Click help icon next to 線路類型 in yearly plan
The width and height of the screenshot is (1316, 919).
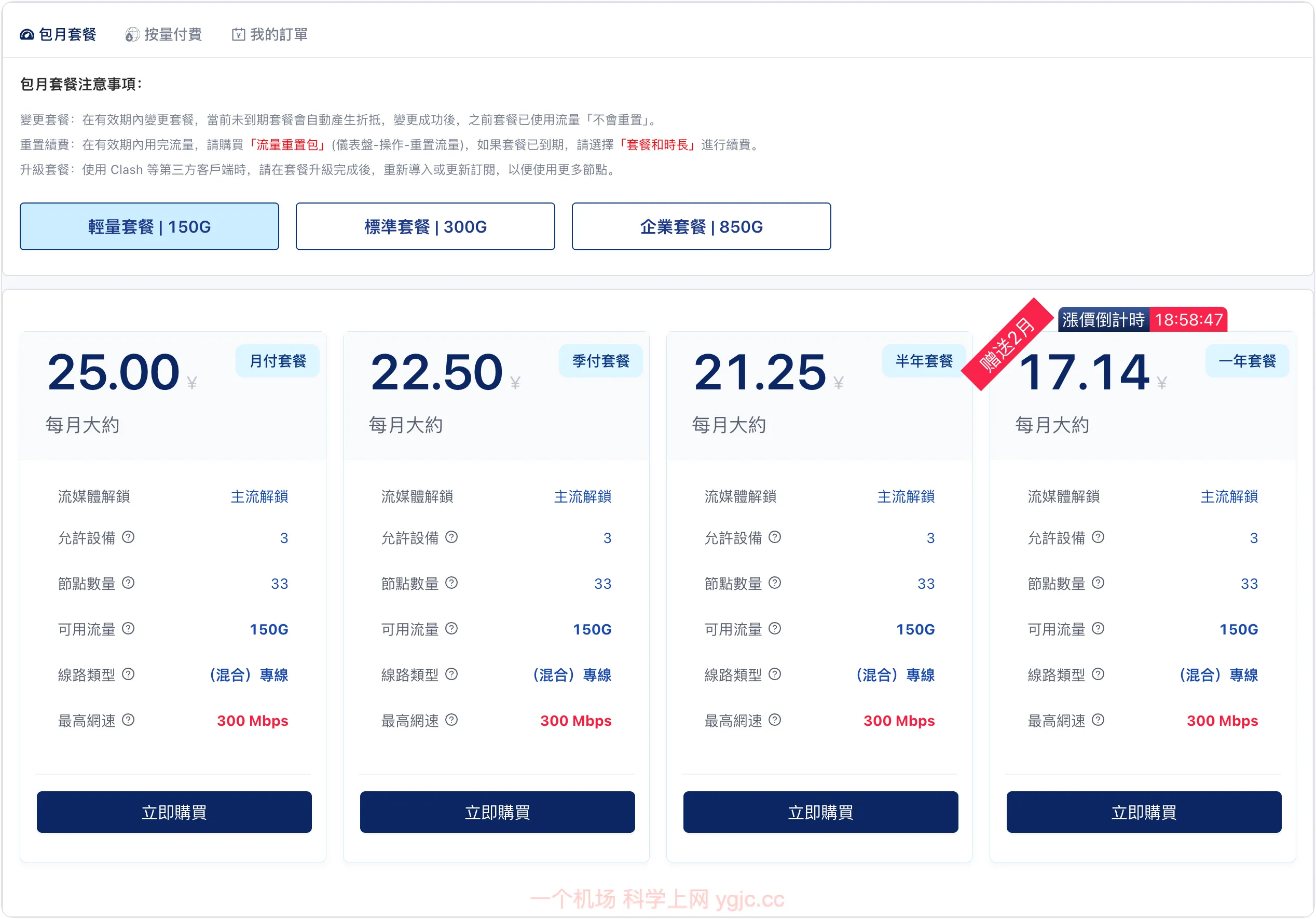coord(1098,674)
